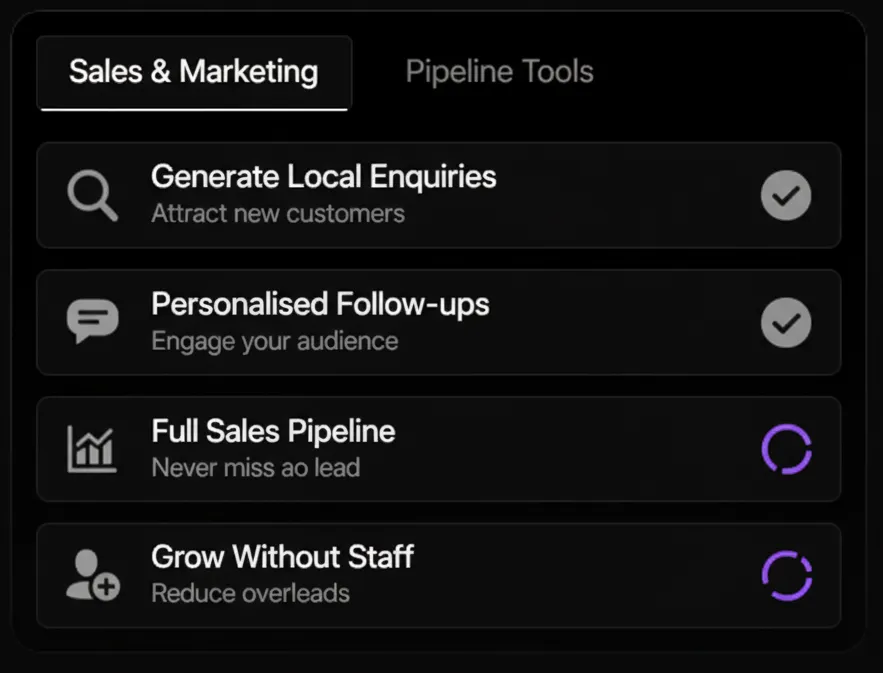Select the Grow Without Staff heading
Image resolution: width=883 pixels, height=673 pixels.
pyautogui.click(x=282, y=557)
